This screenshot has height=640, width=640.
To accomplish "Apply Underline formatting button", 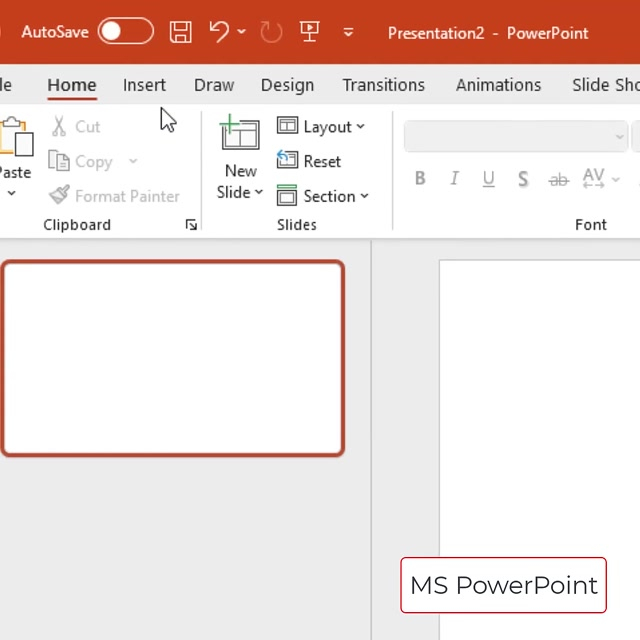I will point(488,179).
